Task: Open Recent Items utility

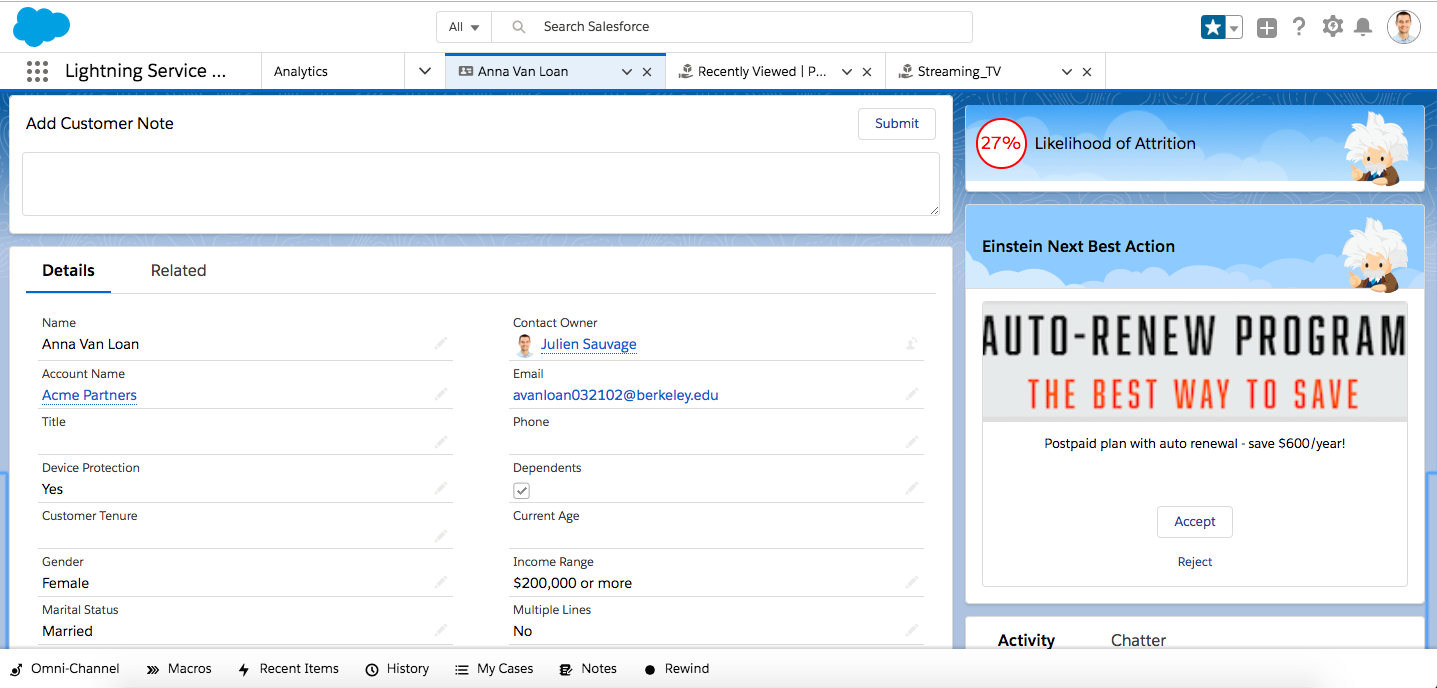Action: tap(289, 669)
